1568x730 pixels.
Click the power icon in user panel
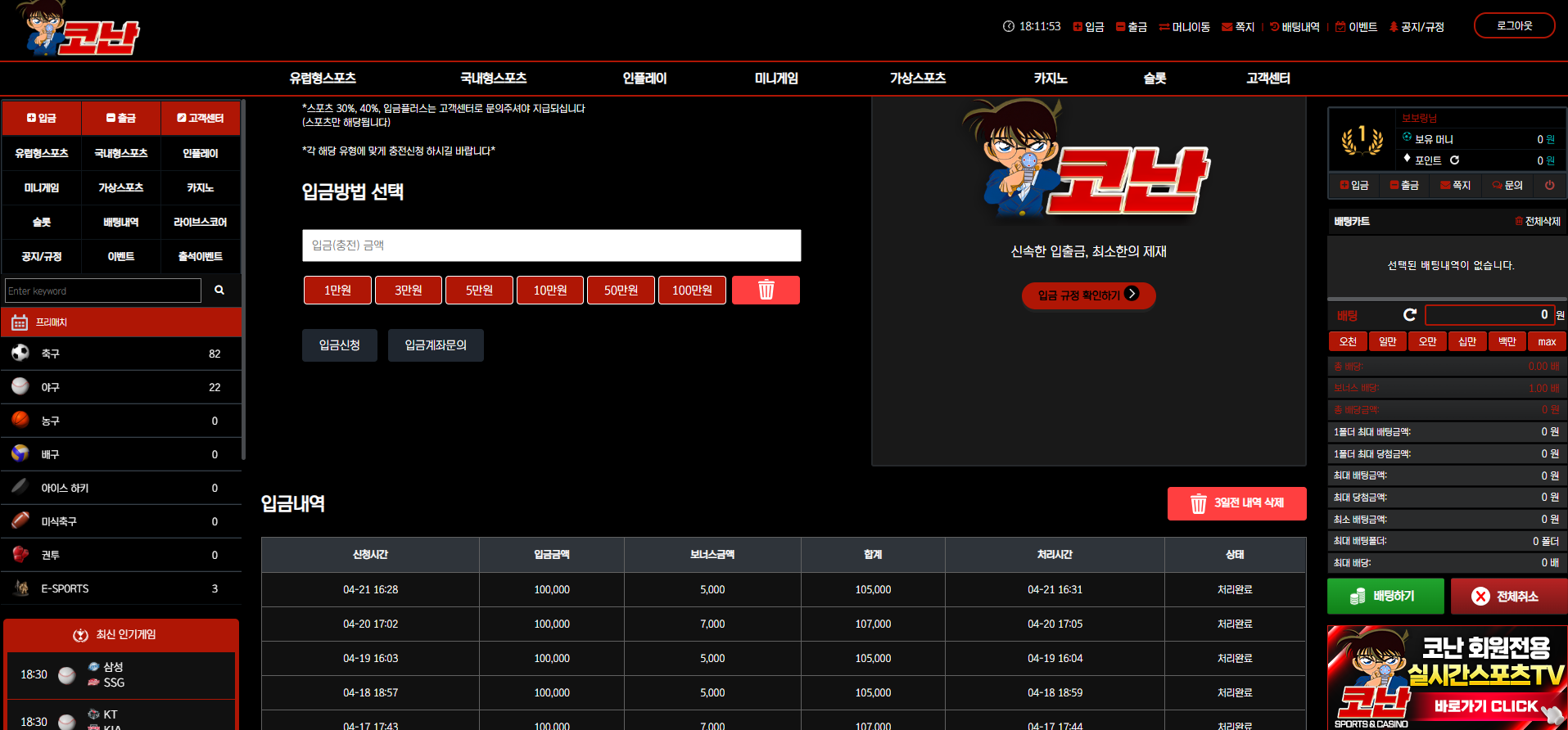coord(1549,185)
